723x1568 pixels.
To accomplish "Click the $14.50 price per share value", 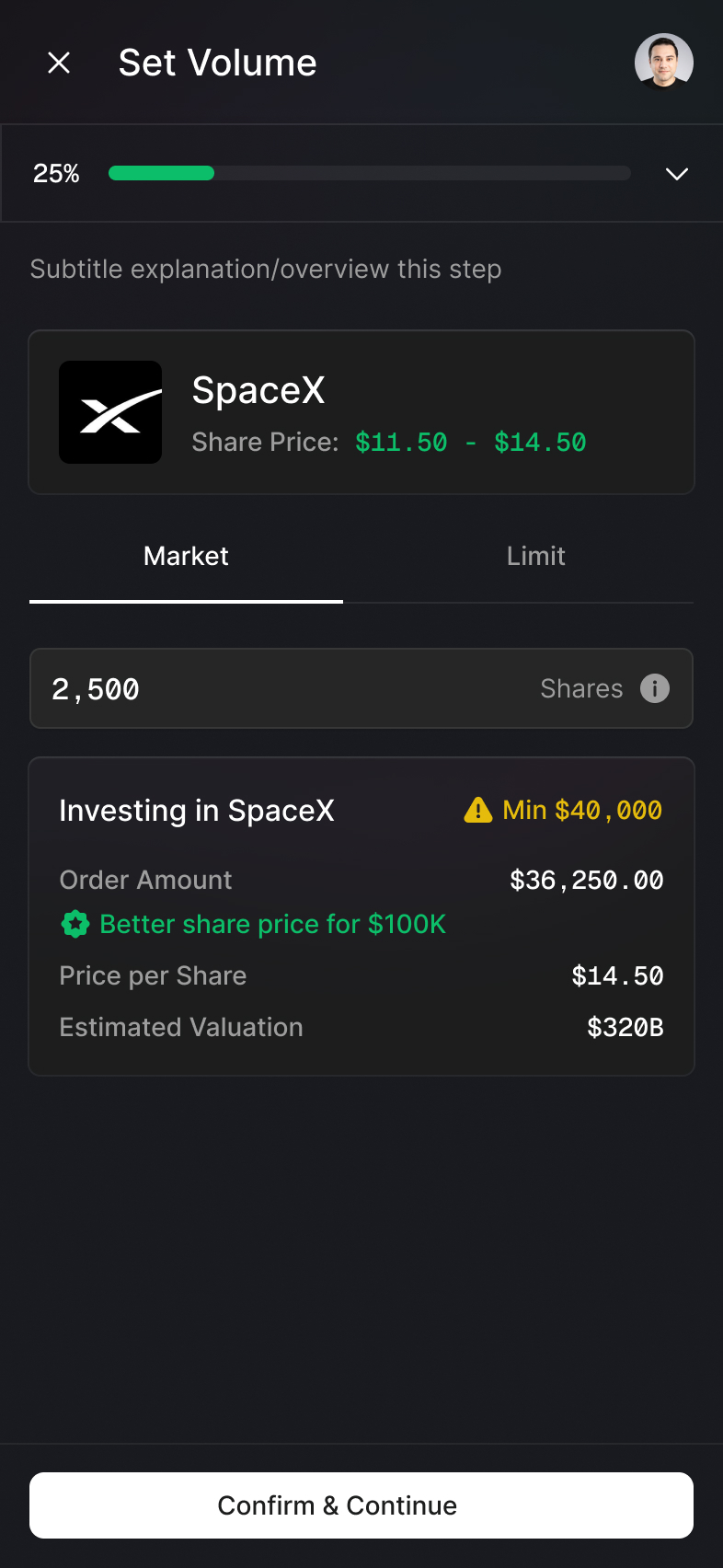I will (x=617, y=976).
